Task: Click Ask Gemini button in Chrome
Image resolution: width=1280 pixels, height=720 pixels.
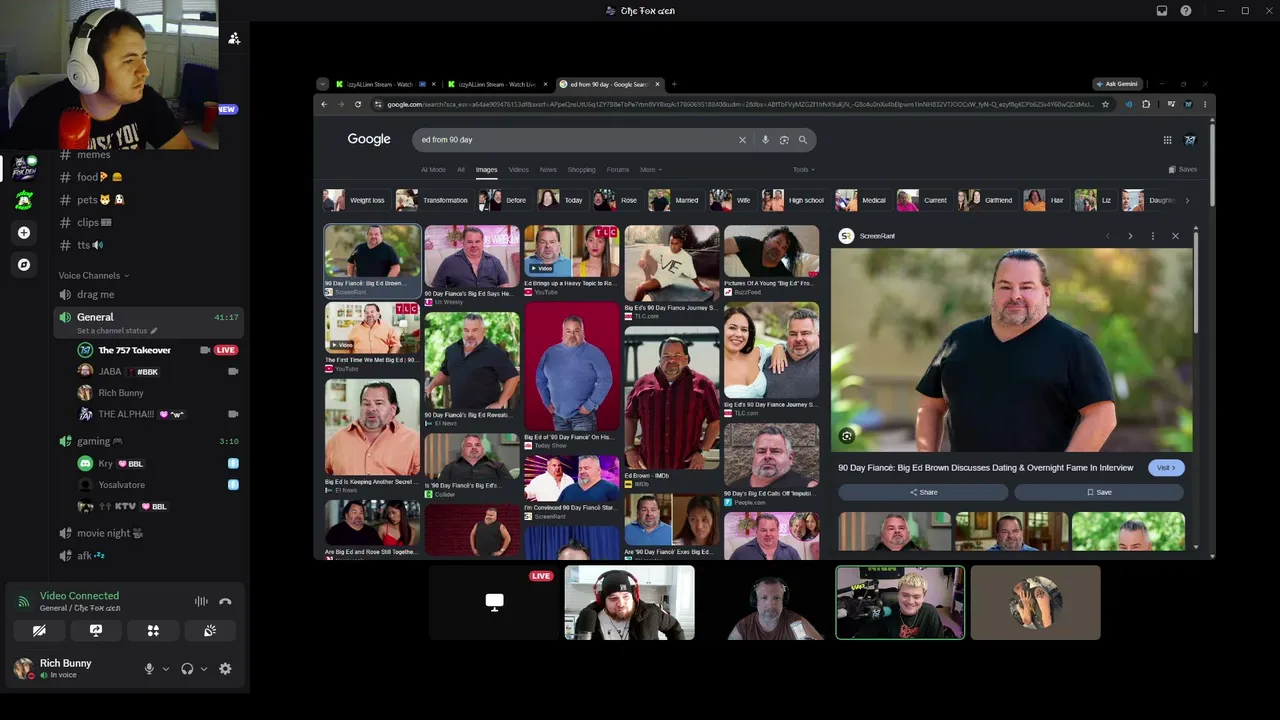Action: [1117, 84]
